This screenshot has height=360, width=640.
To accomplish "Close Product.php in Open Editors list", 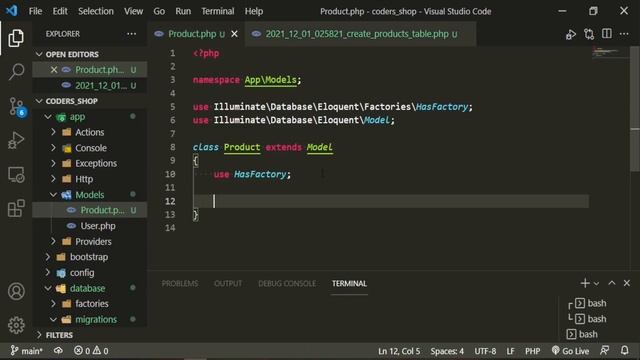I will pos(54,70).
